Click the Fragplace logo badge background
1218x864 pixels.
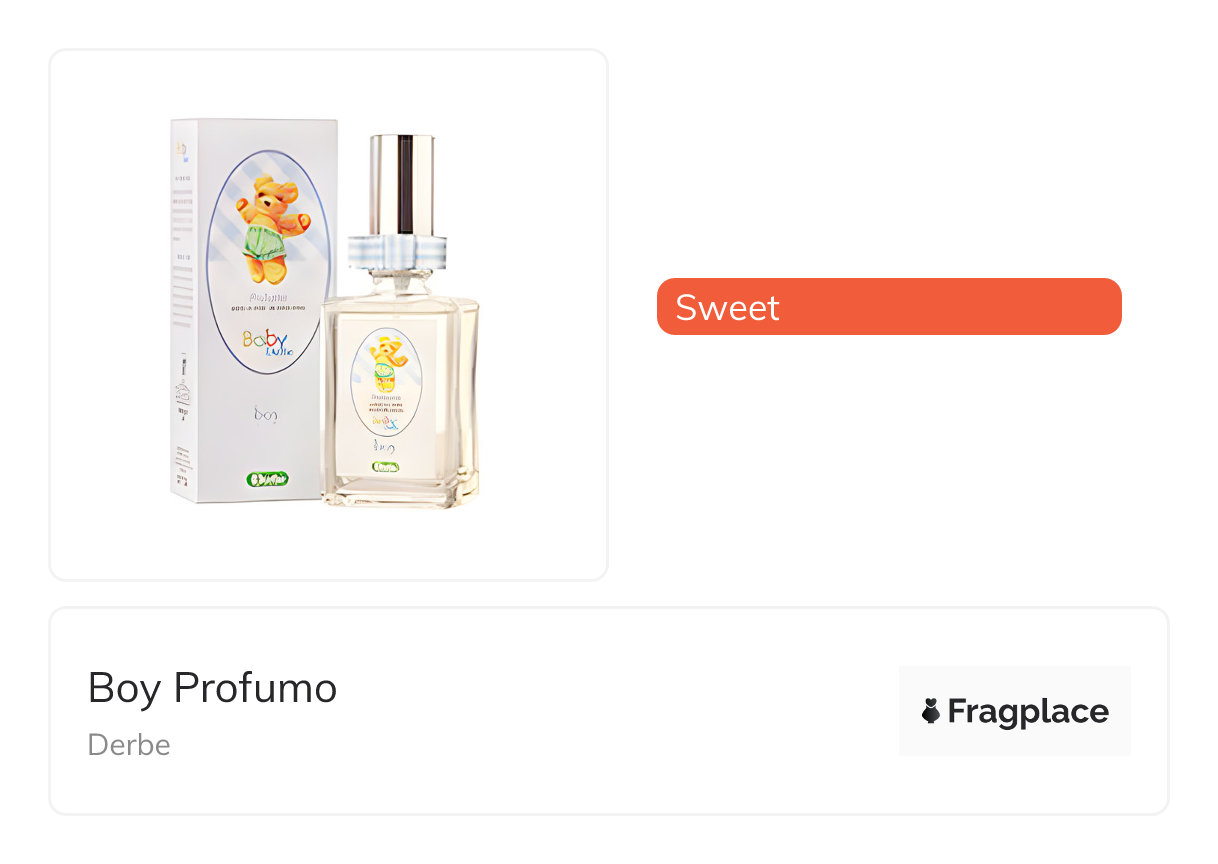[1015, 711]
